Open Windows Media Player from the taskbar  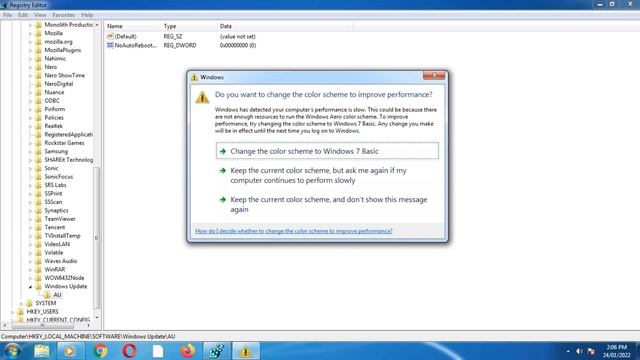pos(69,351)
